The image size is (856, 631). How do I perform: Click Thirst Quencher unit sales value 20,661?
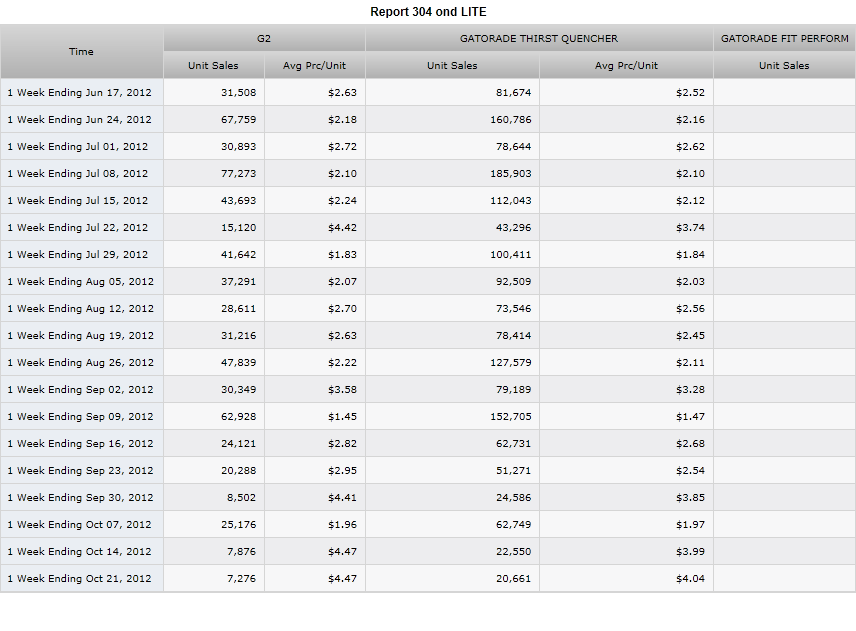click(514, 579)
